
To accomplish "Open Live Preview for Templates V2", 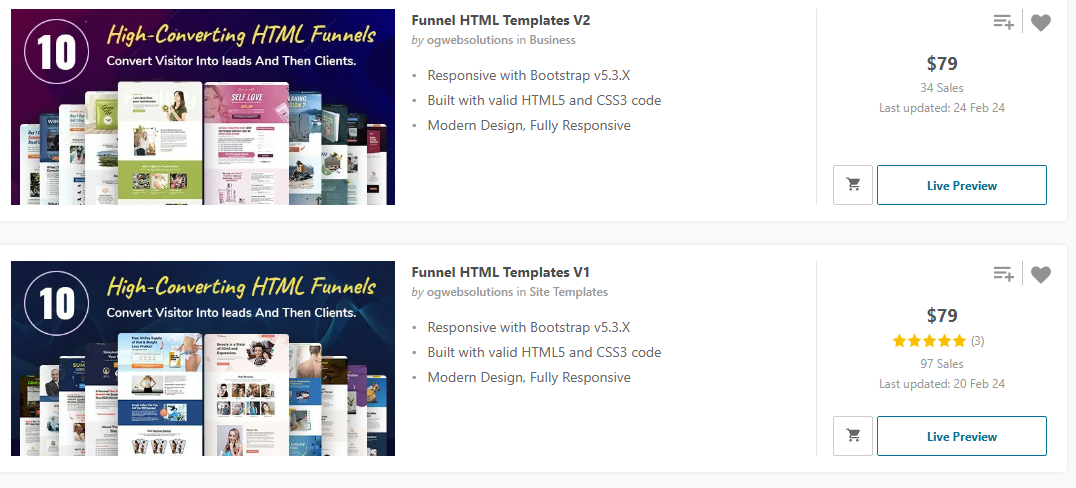I will (961, 185).
